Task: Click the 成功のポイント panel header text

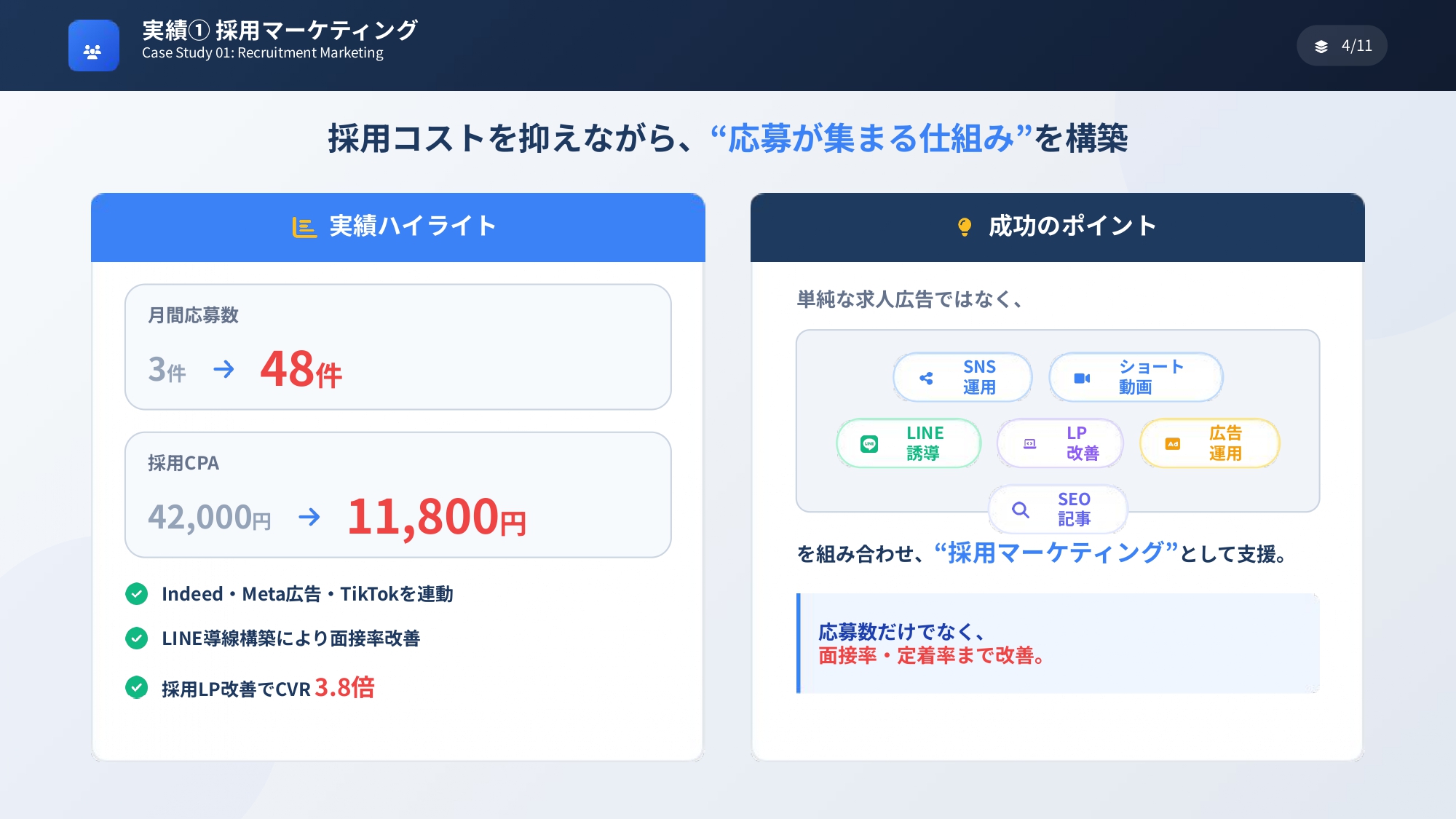Action: tap(1072, 226)
